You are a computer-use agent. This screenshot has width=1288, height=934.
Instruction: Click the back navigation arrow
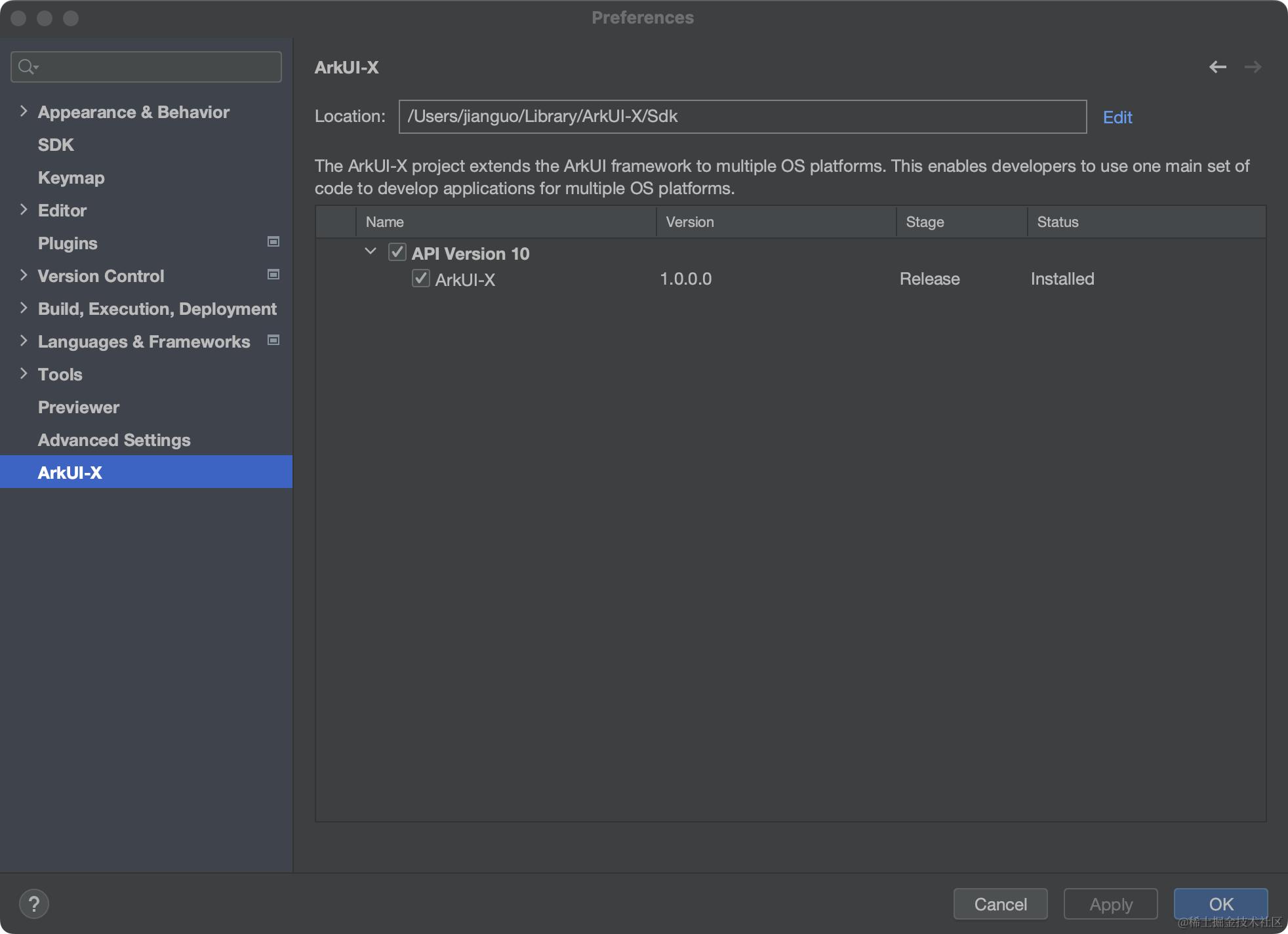point(1217,67)
